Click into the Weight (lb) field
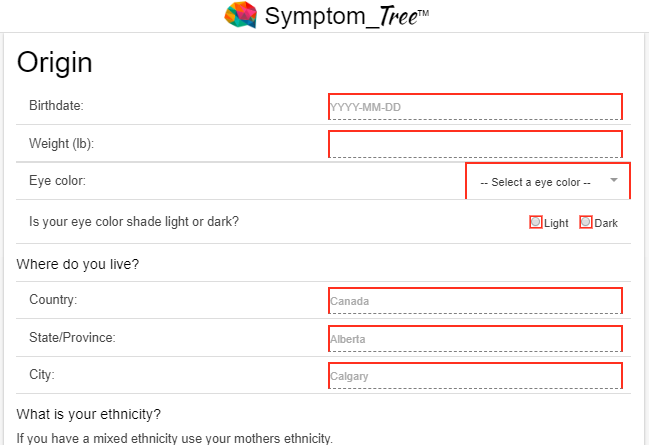 click(475, 144)
